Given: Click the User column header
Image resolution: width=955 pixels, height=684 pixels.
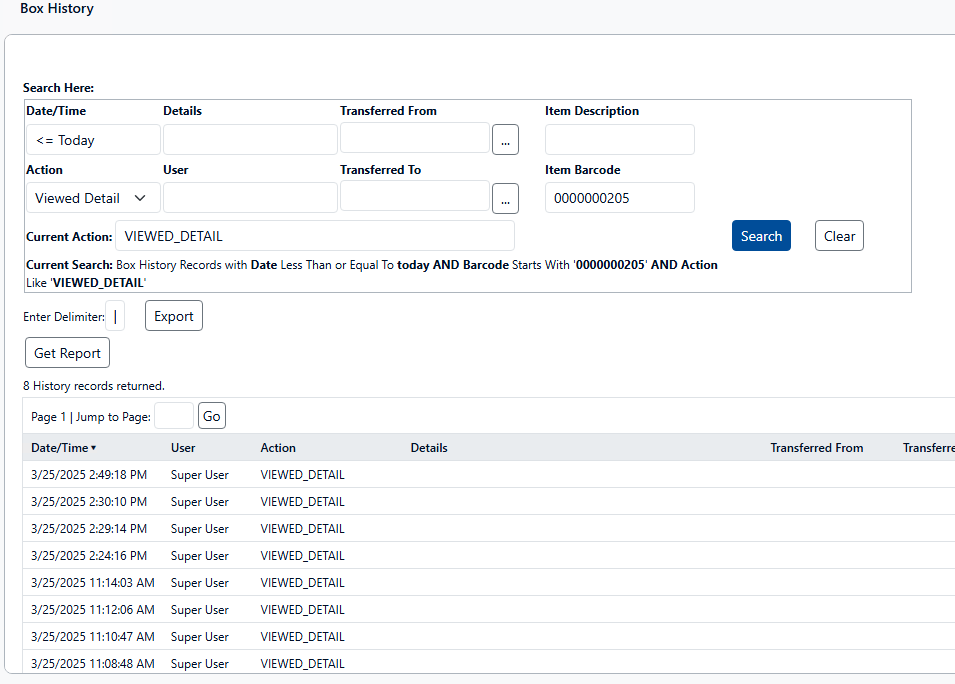Looking at the screenshot, I should click(183, 448).
